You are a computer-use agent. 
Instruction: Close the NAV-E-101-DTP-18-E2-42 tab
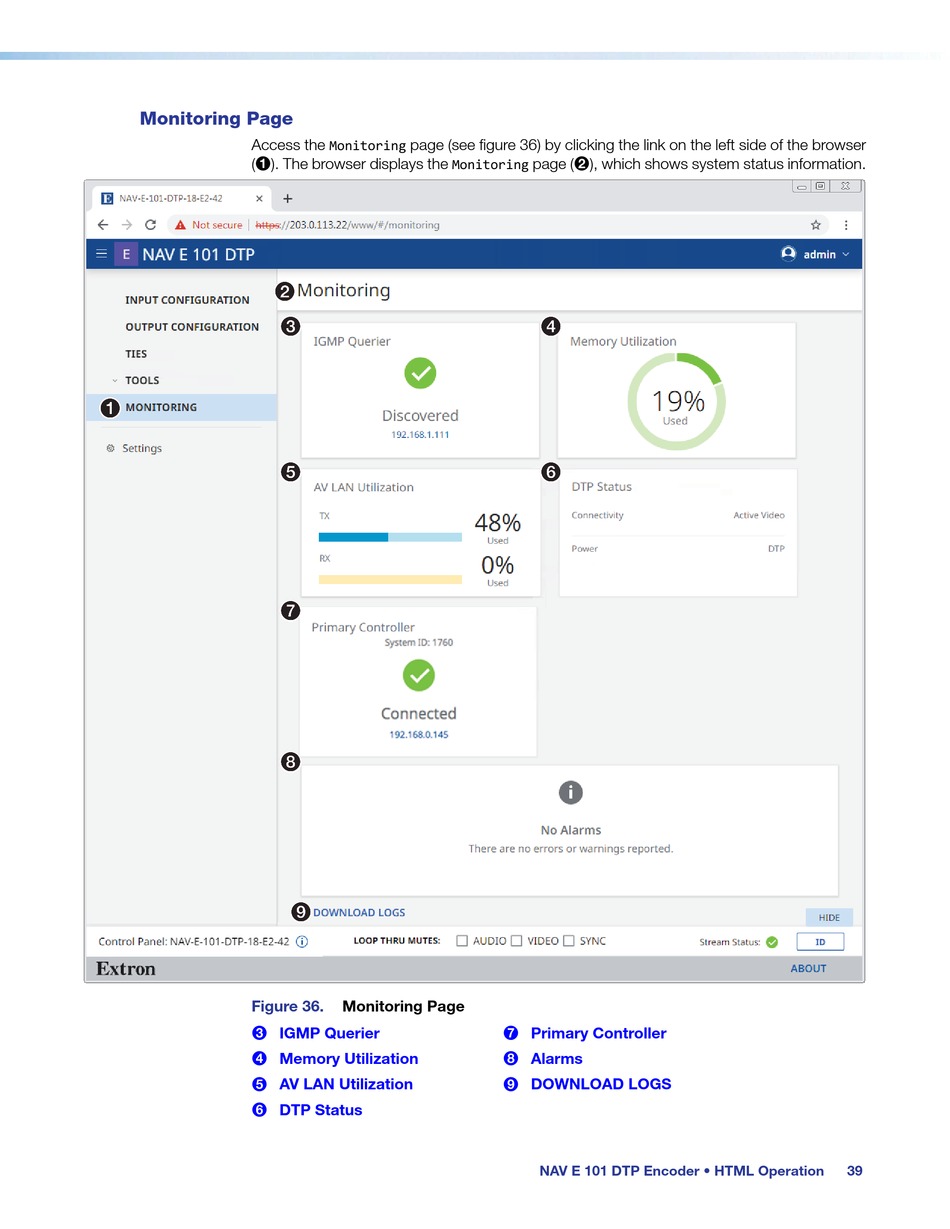click(x=260, y=198)
